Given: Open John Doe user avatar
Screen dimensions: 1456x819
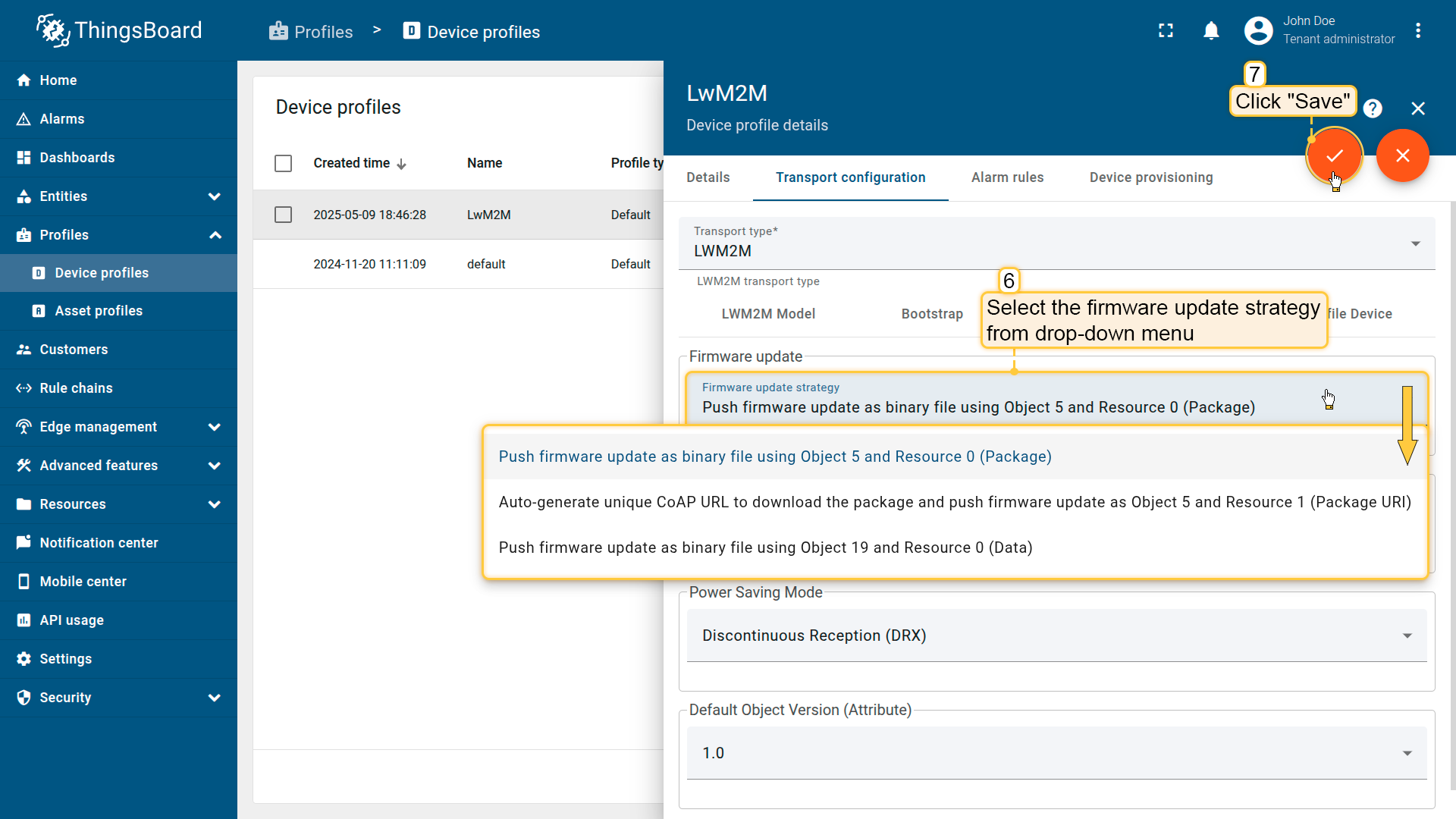Looking at the screenshot, I should (x=1258, y=30).
